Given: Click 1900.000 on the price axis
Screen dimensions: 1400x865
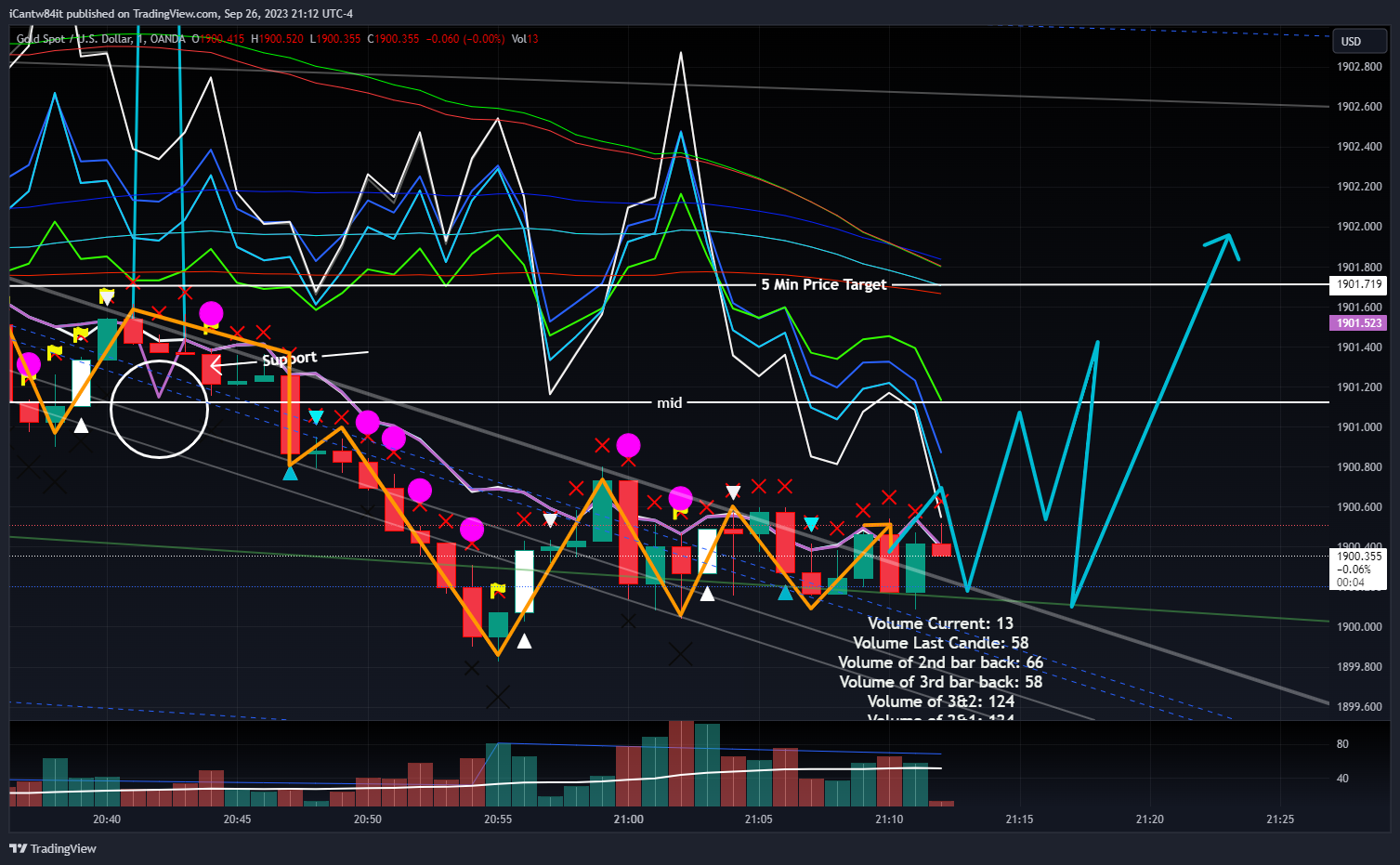Looking at the screenshot, I should tap(1359, 627).
